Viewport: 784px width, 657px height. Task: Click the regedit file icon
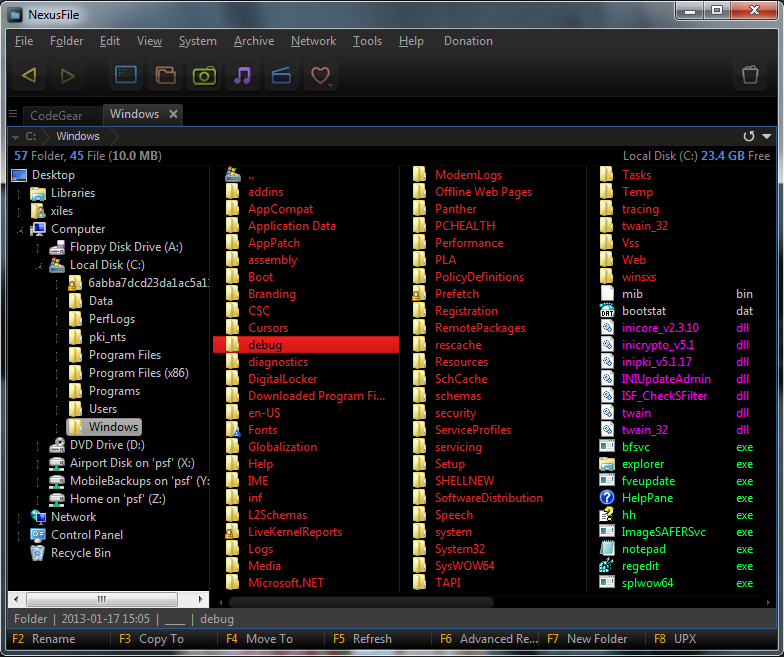606,566
